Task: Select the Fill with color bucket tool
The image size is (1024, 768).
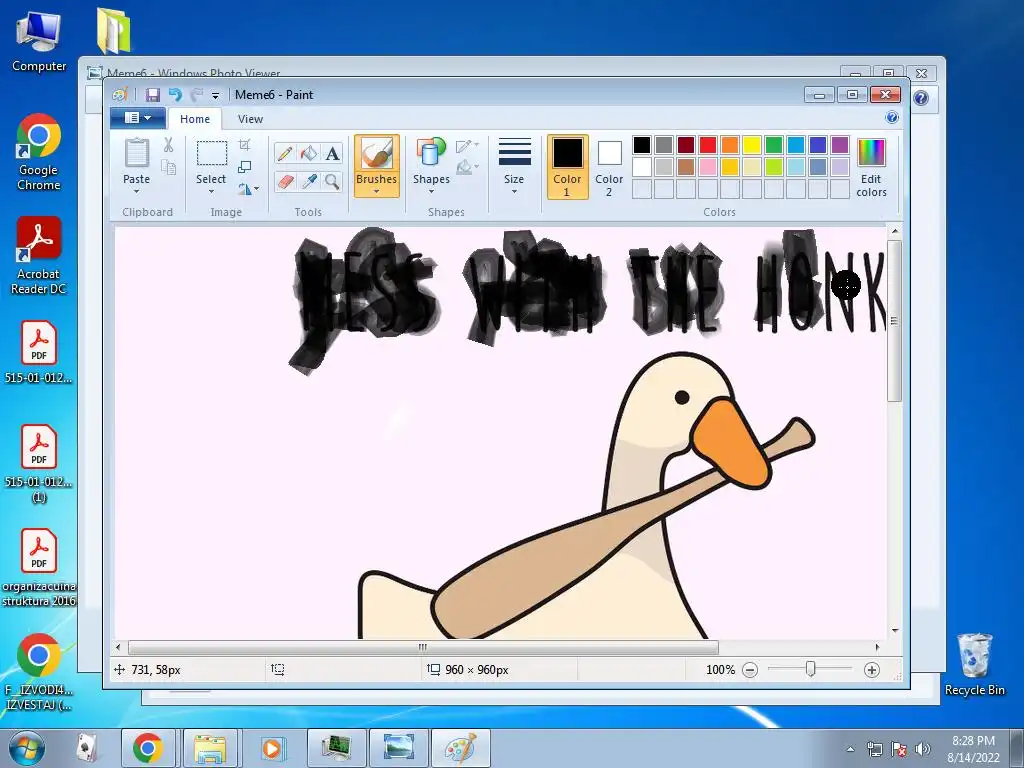Action: pyautogui.click(x=308, y=153)
